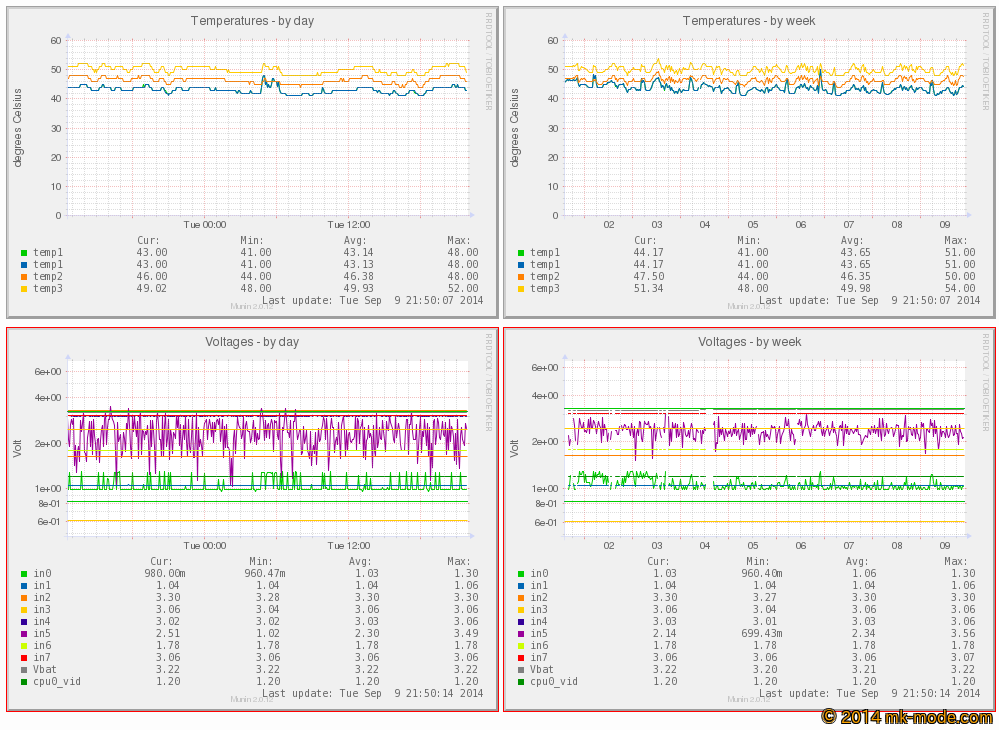Select orange temp2 swatch in weekly temperatures legend
This screenshot has width=999, height=730.
[521, 276]
